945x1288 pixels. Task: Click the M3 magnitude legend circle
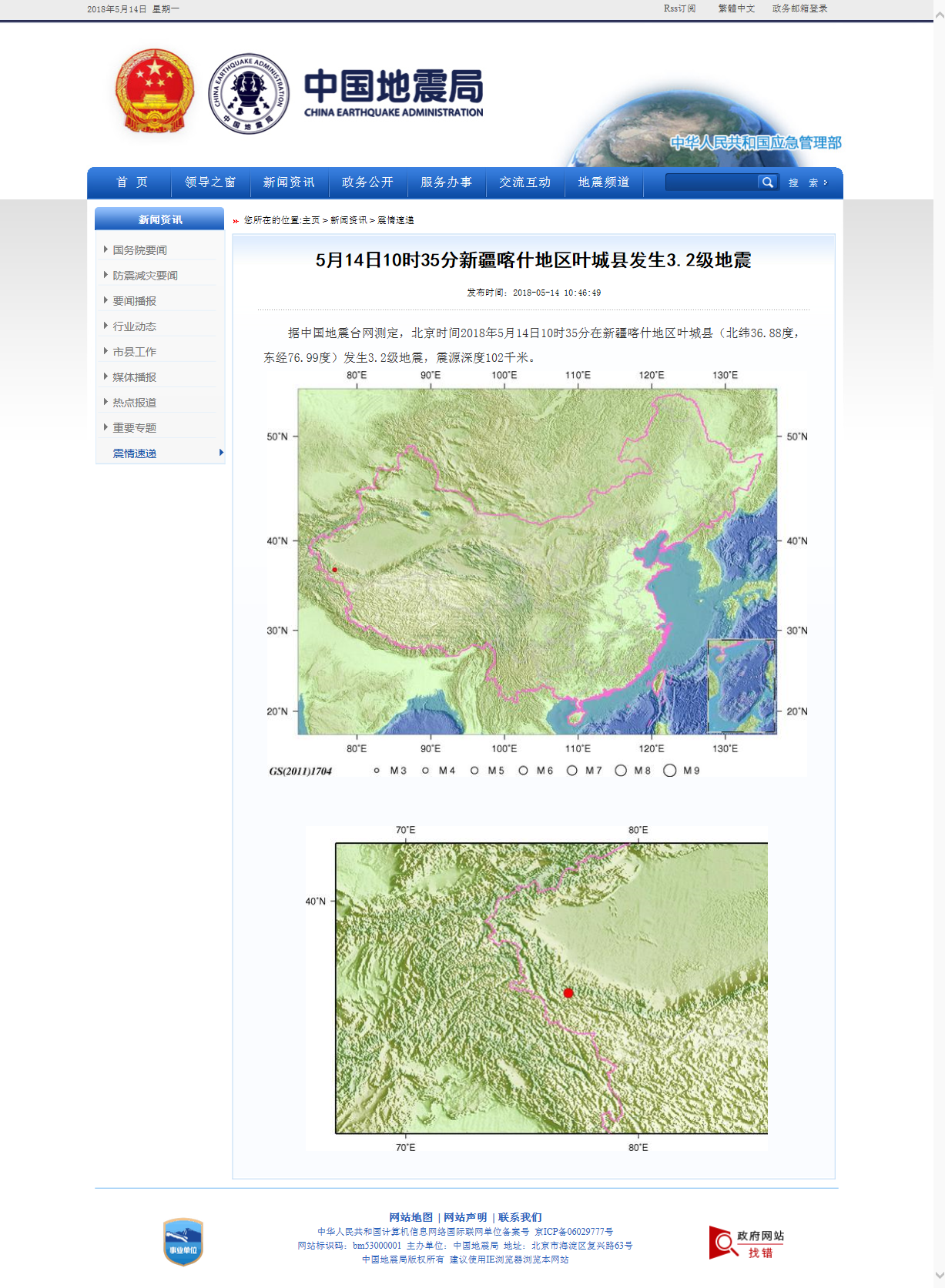click(377, 771)
